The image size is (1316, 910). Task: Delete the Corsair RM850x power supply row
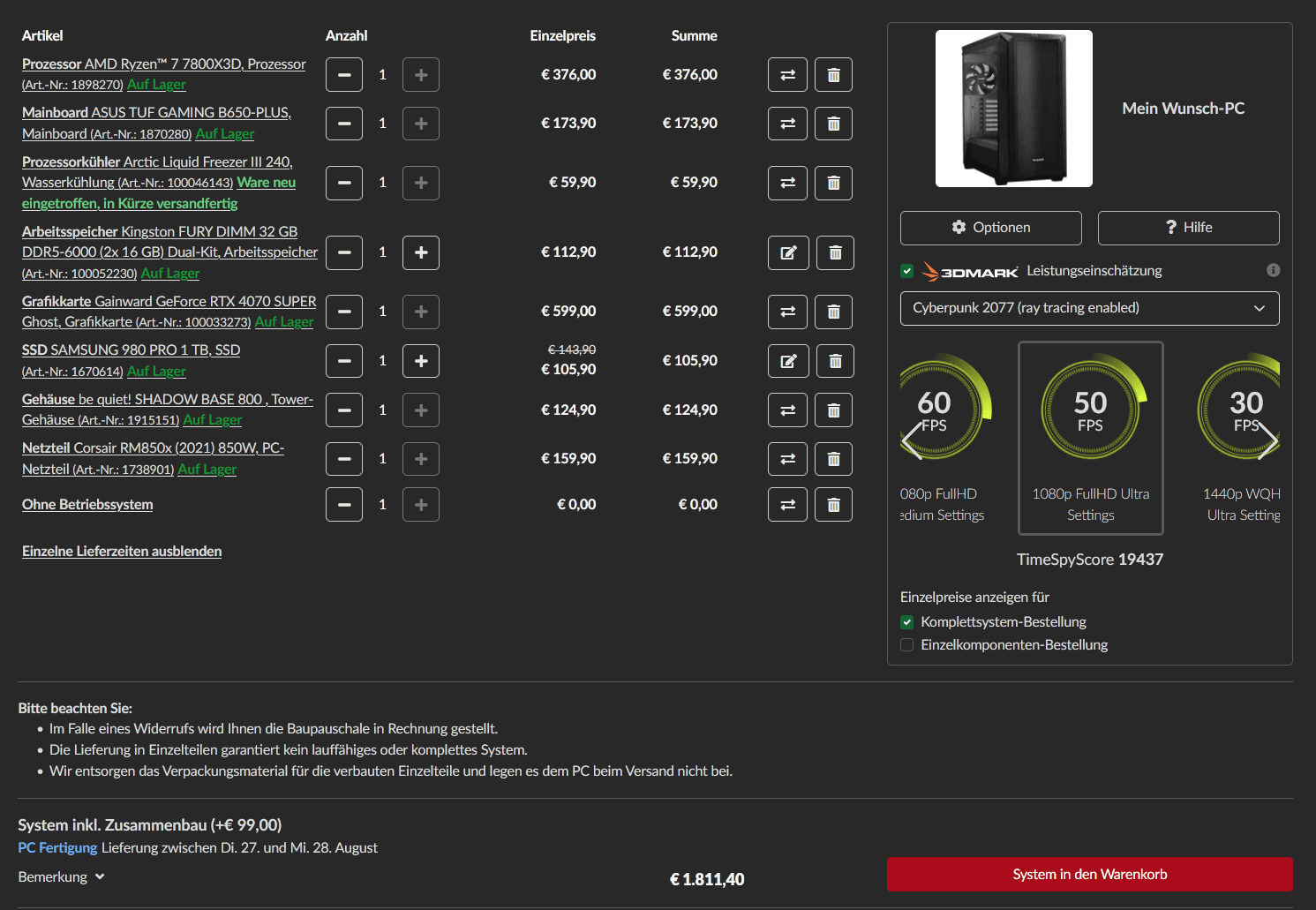click(833, 459)
